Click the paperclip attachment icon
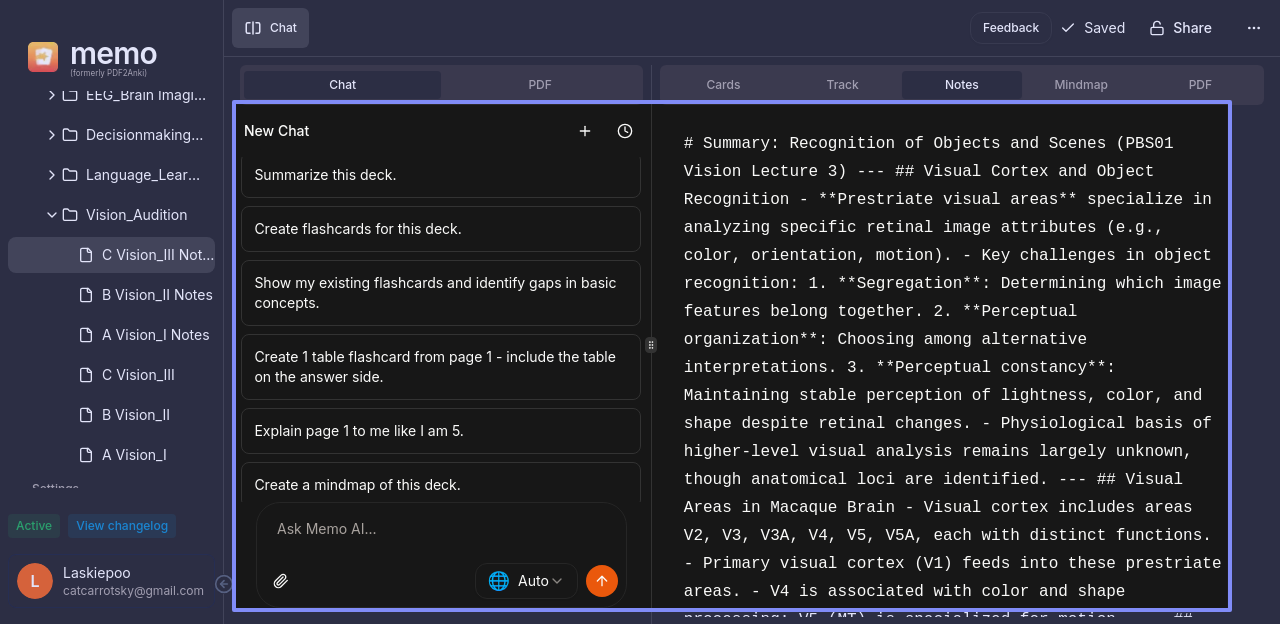Viewport: 1280px width, 624px height. 281,581
